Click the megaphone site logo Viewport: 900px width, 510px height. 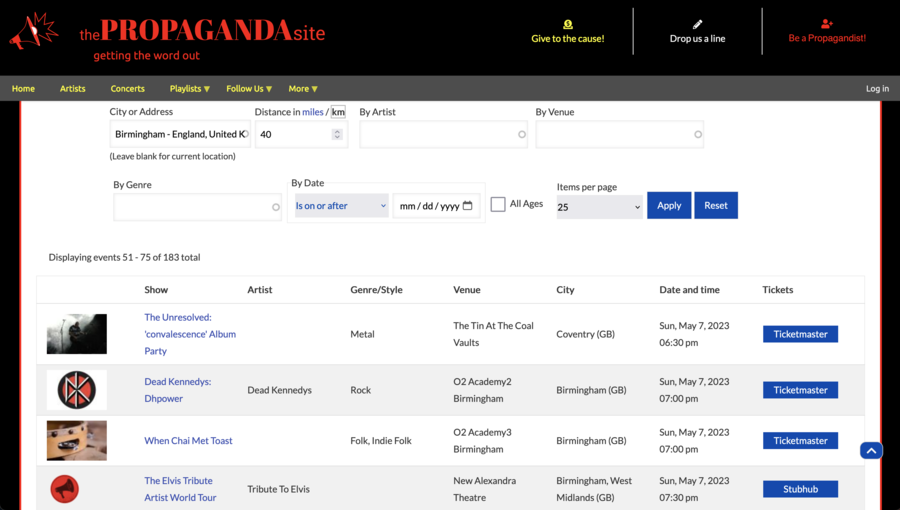pos(34,32)
